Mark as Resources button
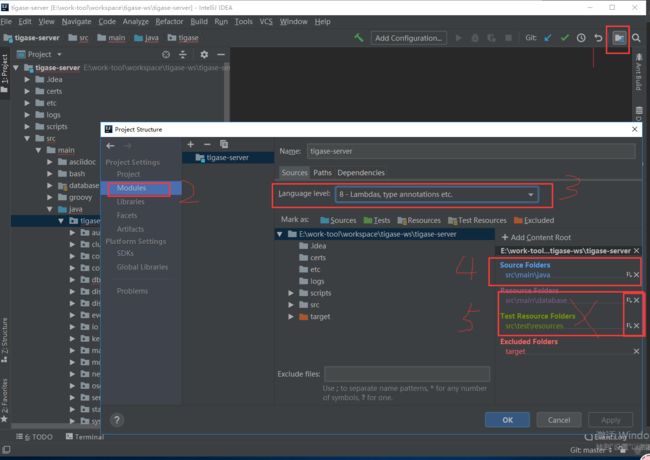650x460 pixels. [419, 220]
